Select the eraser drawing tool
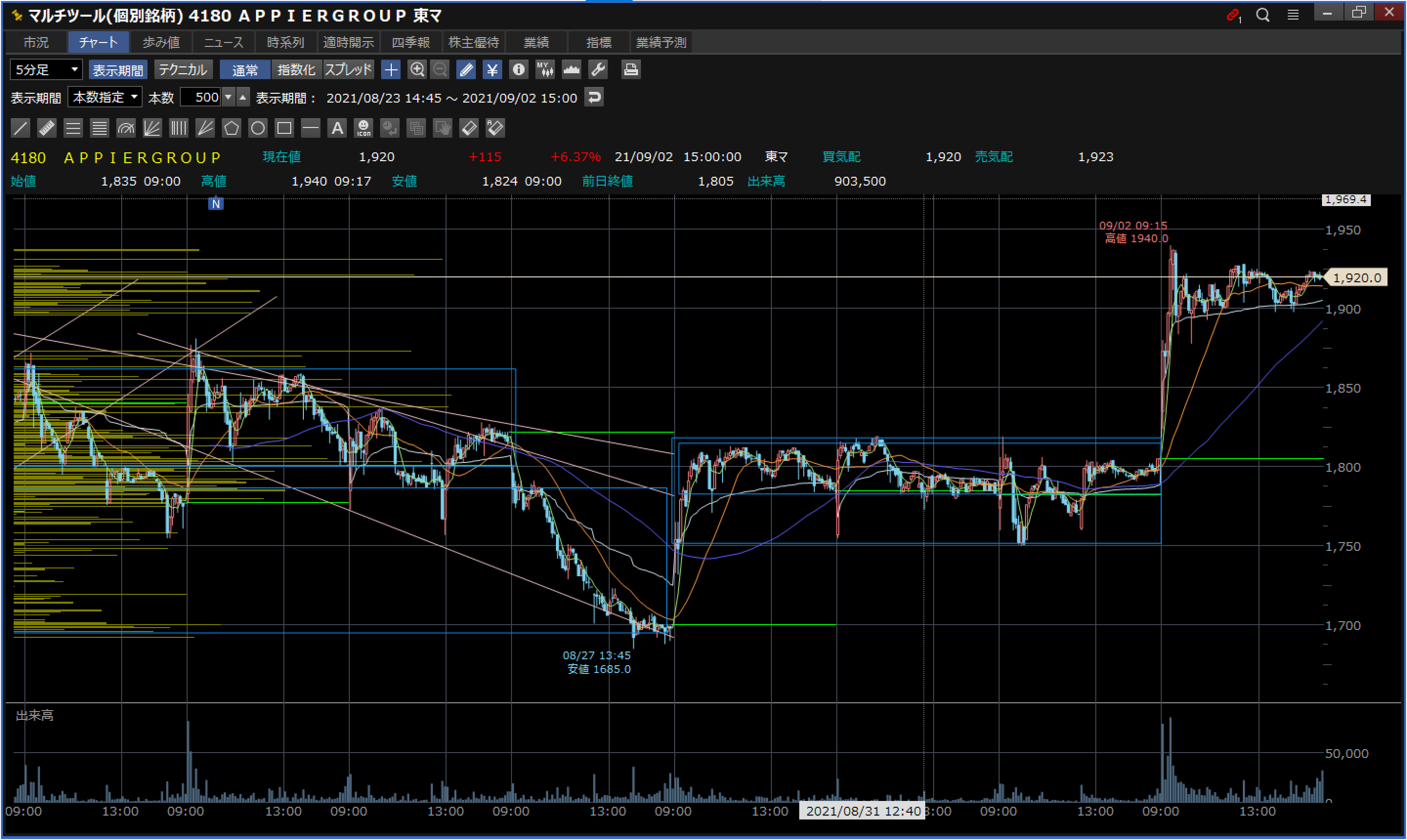This screenshot has height=840, width=1407. point(469,128)
